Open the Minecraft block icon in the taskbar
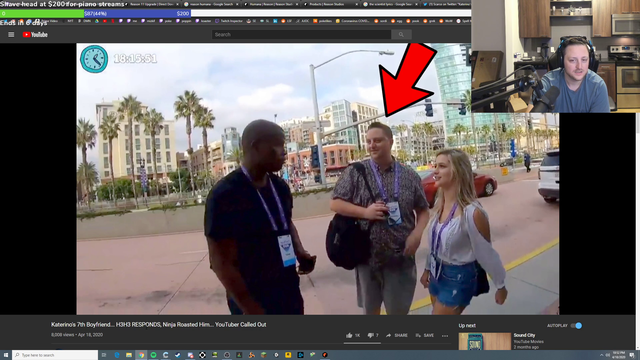The width and height of the screenshot is (640, 360). pos(264,355)
